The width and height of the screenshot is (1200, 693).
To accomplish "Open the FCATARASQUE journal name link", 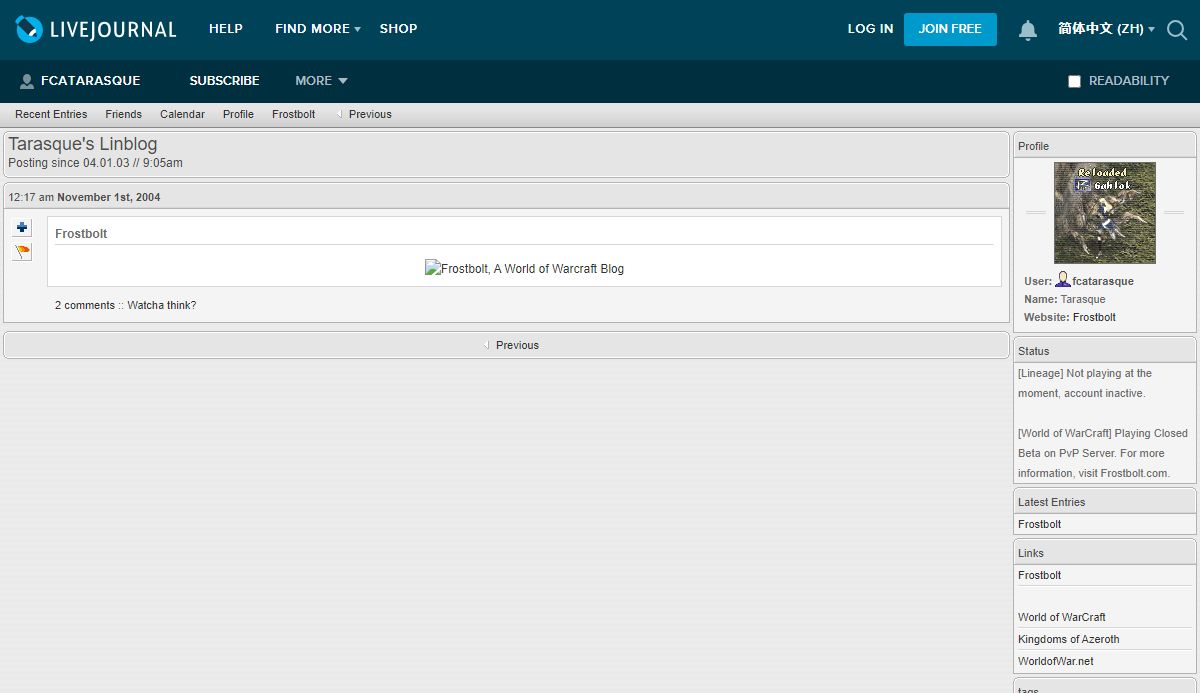I will 90,81.
